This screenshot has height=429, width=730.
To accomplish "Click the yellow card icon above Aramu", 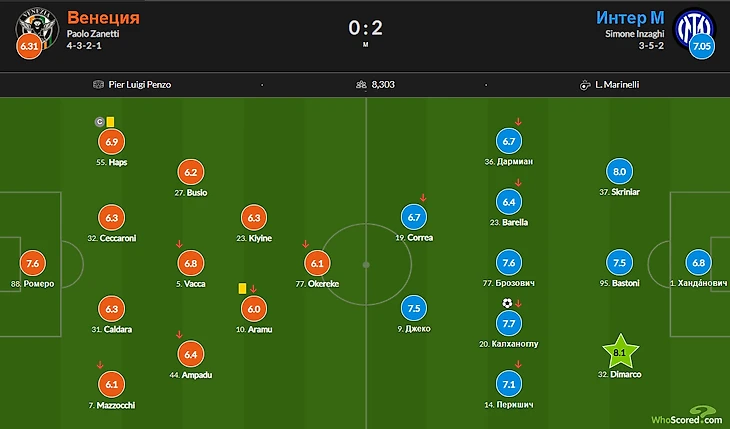I will [242, 287].
